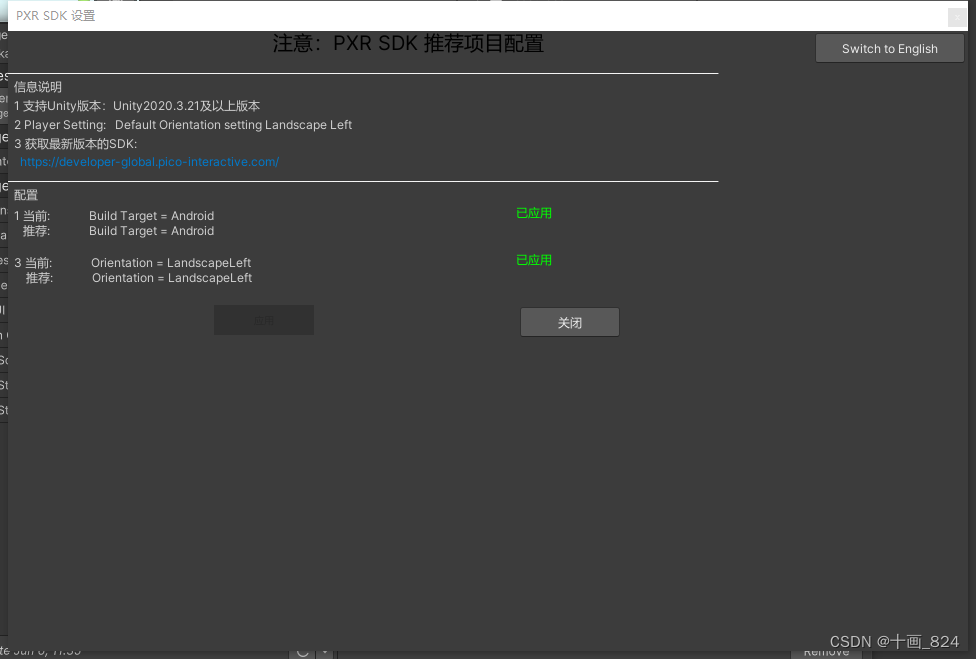Click the 当前 Orientation = LandscapeLeft line

point(133,263)
